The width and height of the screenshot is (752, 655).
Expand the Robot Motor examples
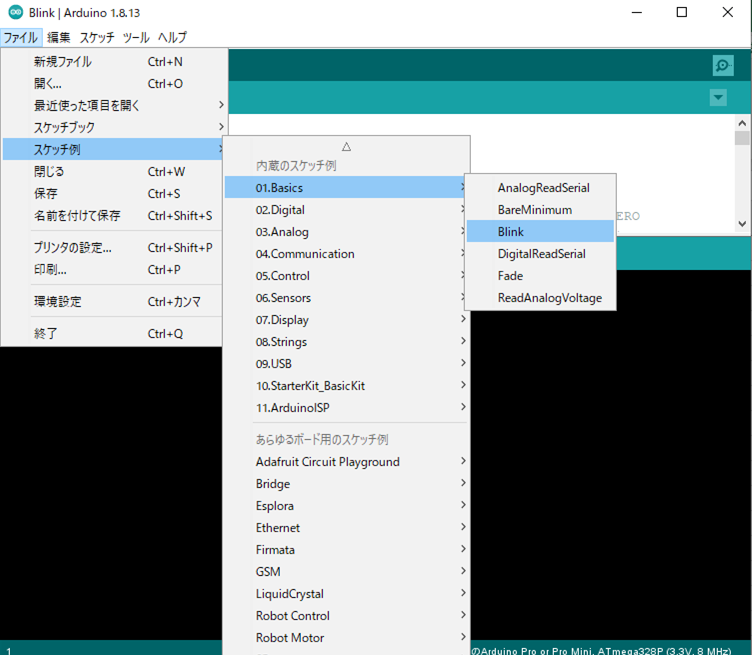click(x=346, y=638)
